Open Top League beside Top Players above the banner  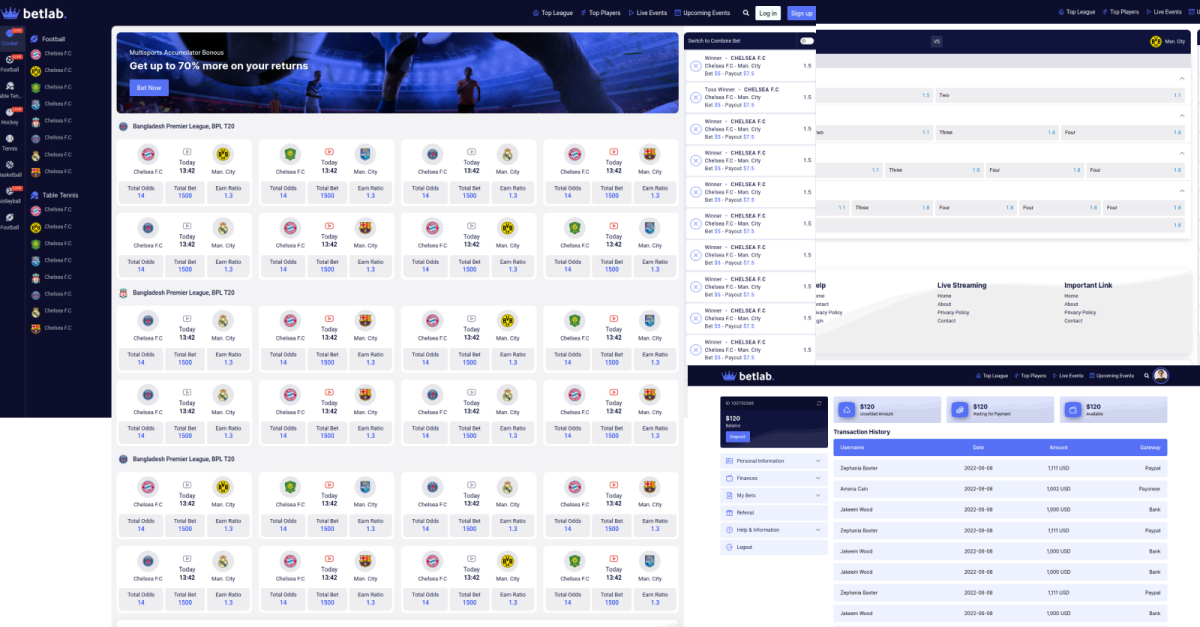click(552, 13)
